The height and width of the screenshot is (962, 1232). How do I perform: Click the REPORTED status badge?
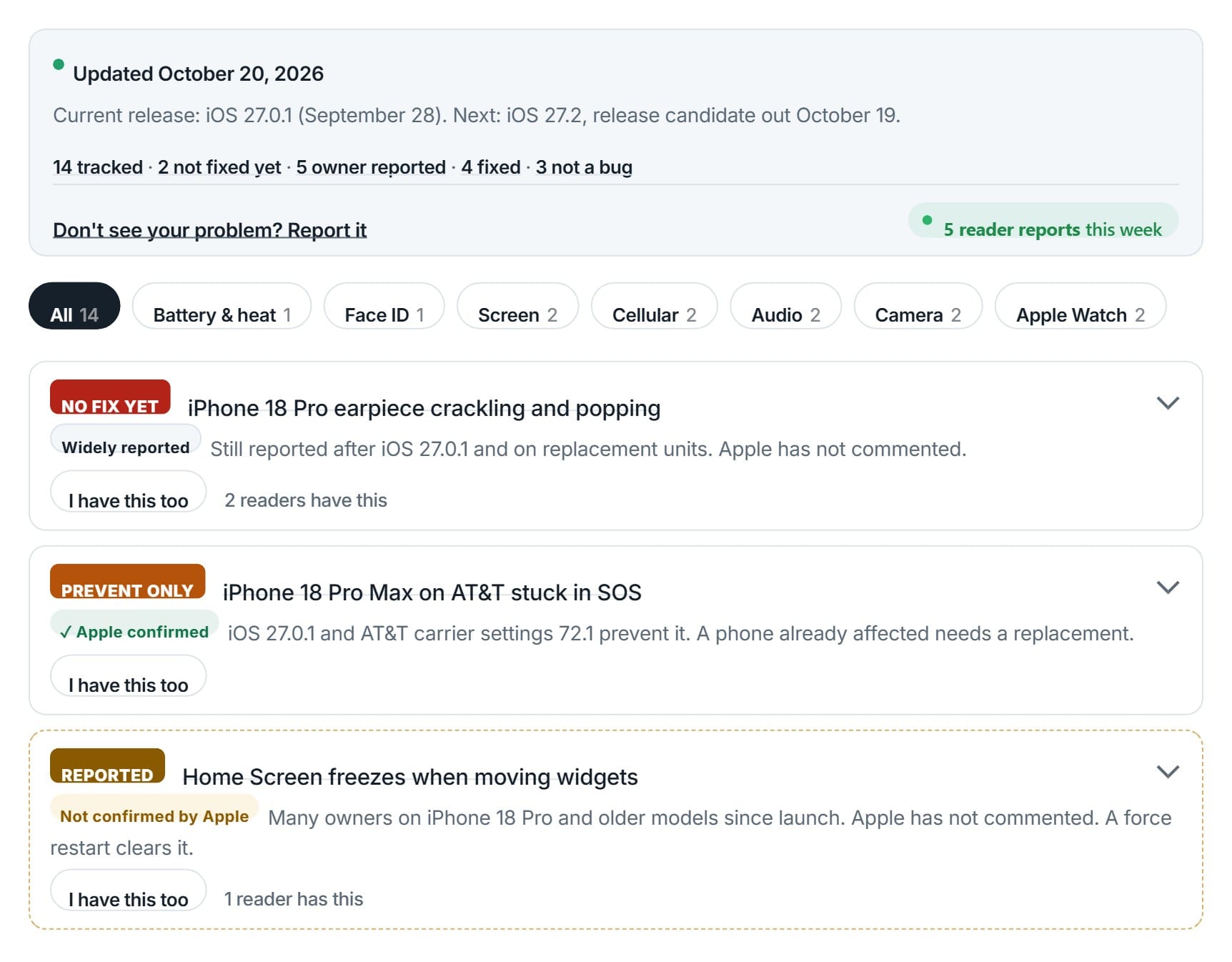(107, 765)
